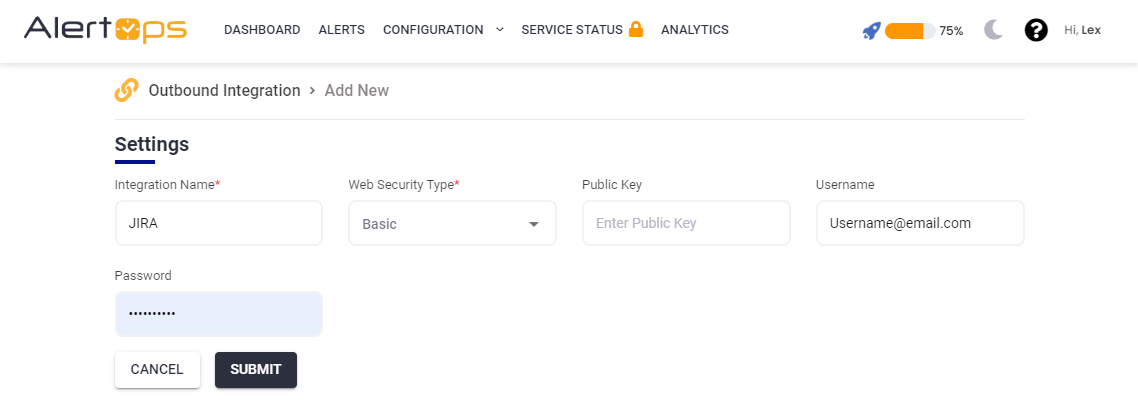
Task: Open the help question mark icon
Action: click(x=1036, y=30)
